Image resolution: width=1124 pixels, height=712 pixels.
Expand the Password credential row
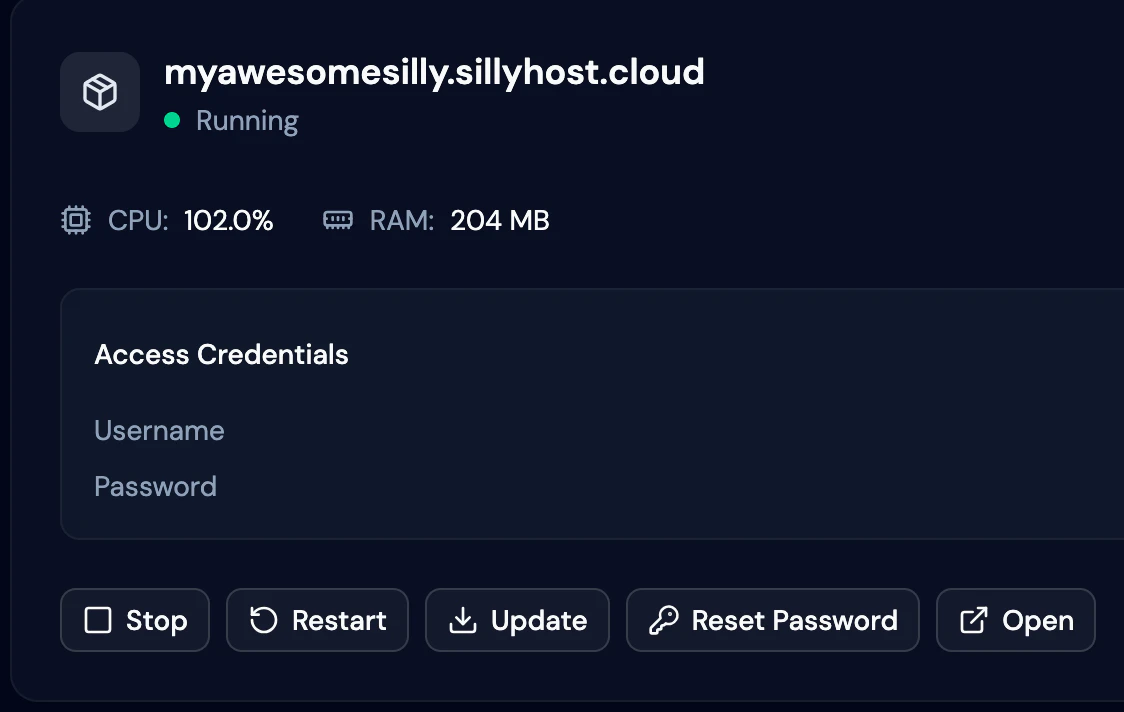pos(155,486)
